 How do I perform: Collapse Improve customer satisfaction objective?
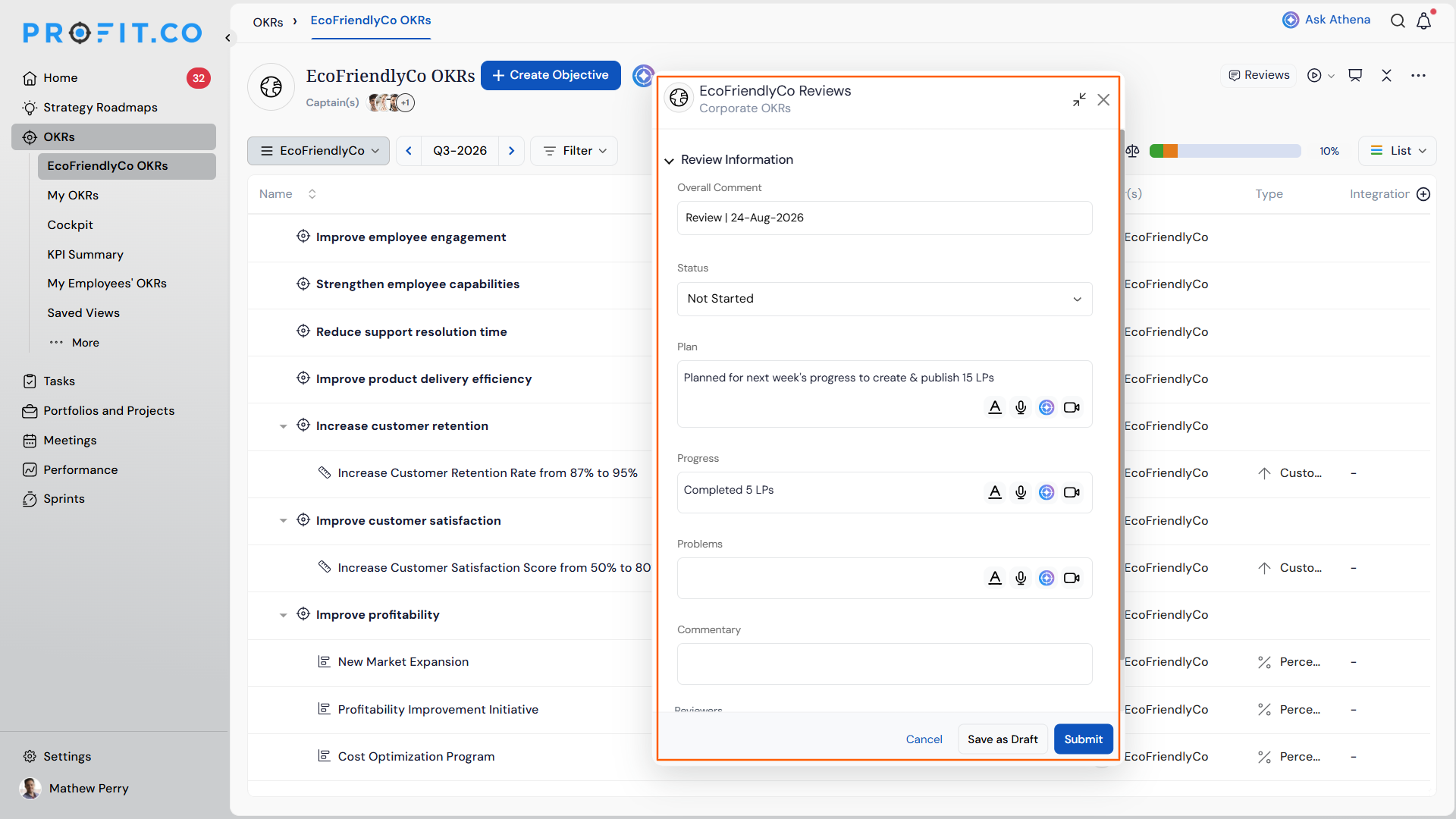tap(283, 521)
